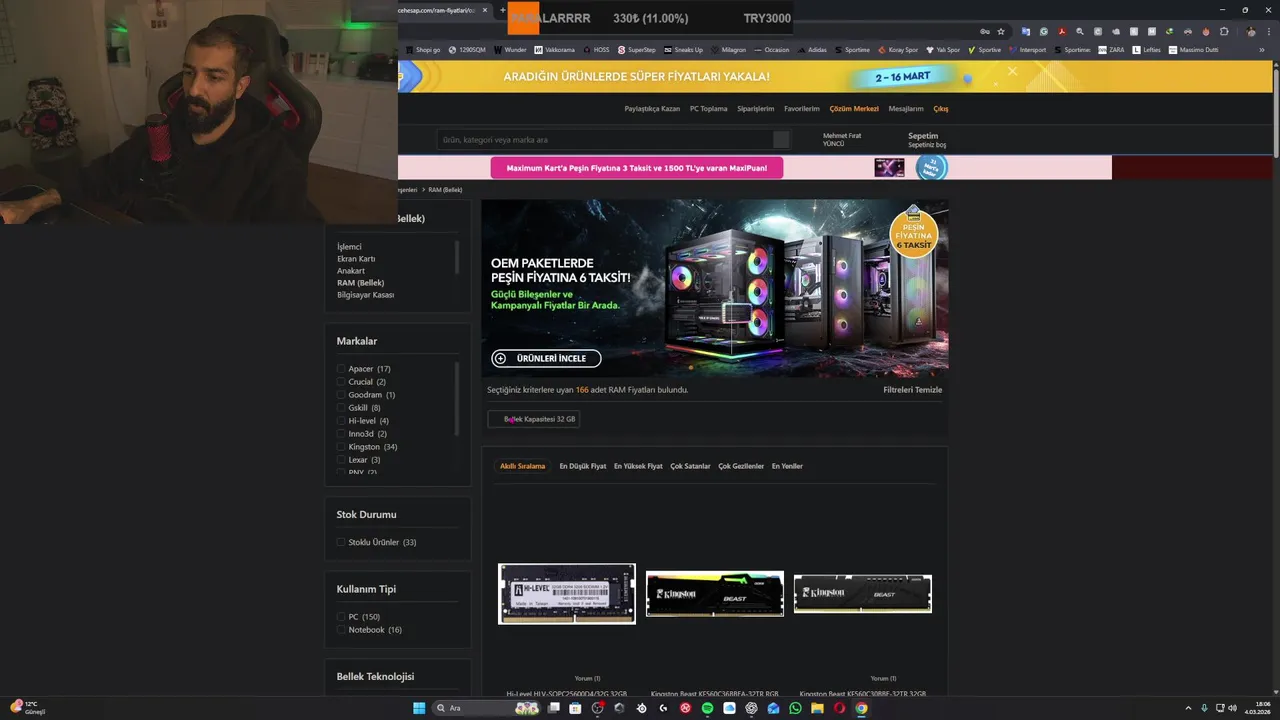Click the product search input field
The height and width of the screenshot is (720, 1280).
click(x=605, y=140)
